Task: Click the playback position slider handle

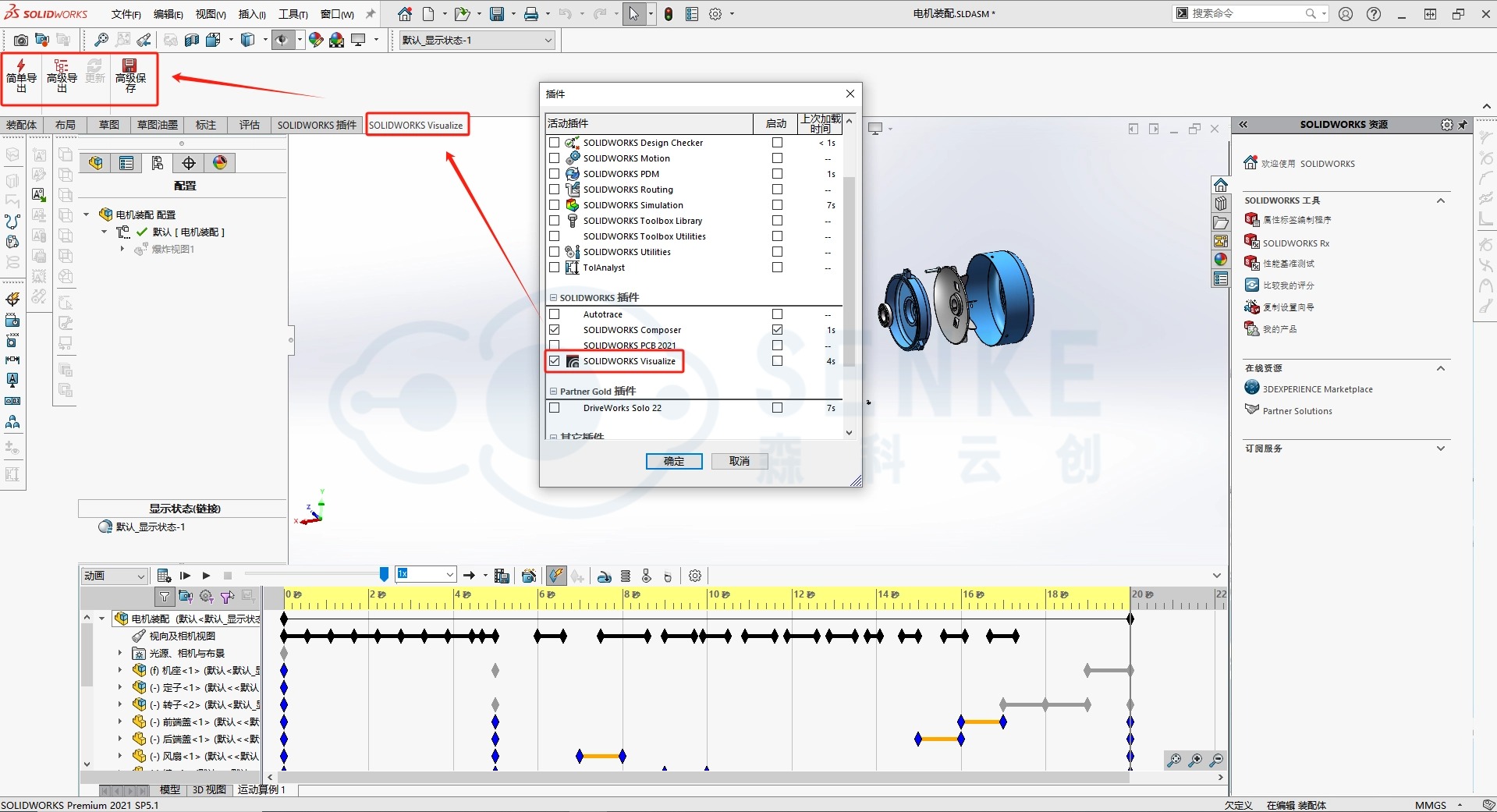Action: [x=384, y=574]
